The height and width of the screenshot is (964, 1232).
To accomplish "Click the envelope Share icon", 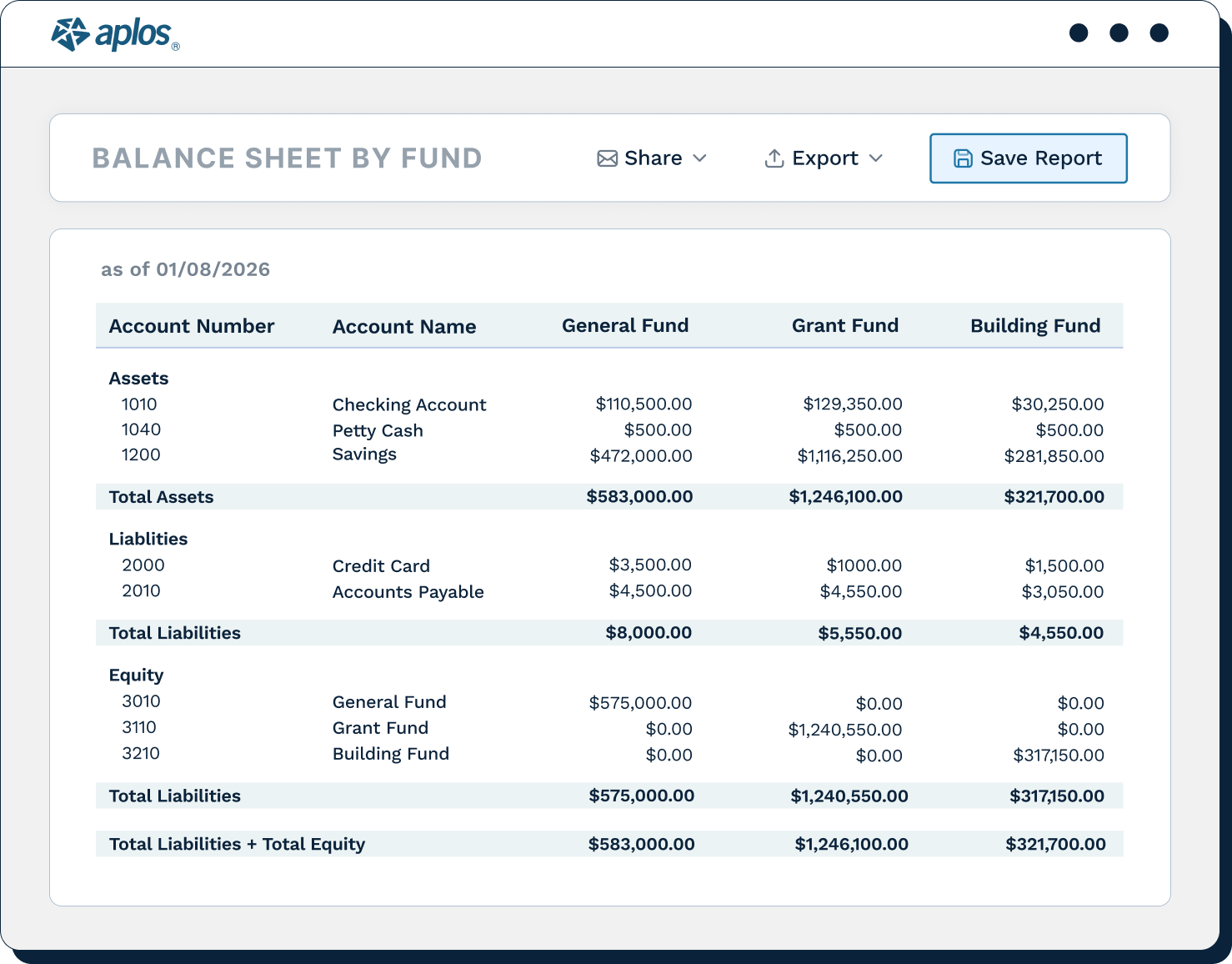I will coord(607,158).
